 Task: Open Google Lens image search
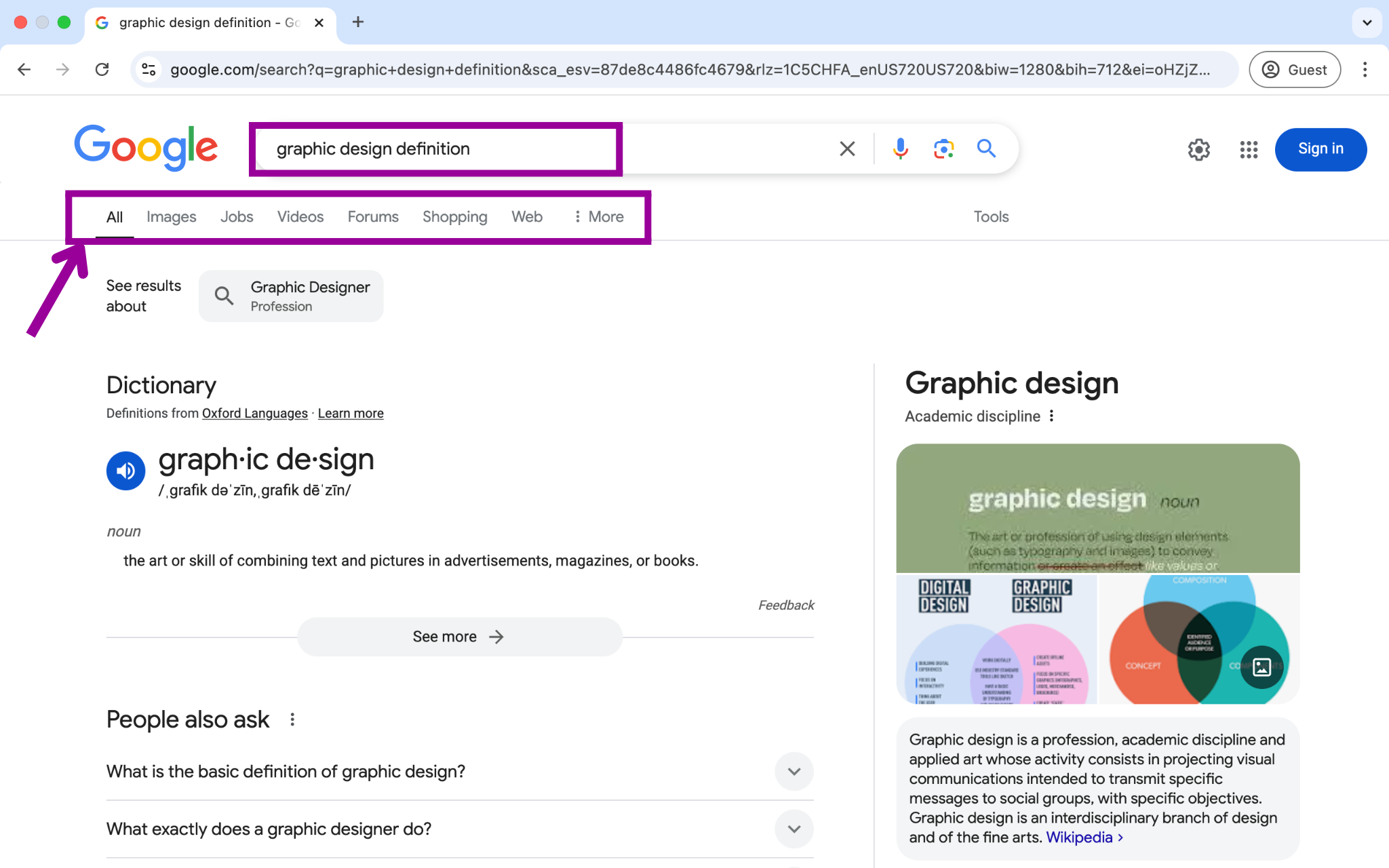(x=943, y=149)
